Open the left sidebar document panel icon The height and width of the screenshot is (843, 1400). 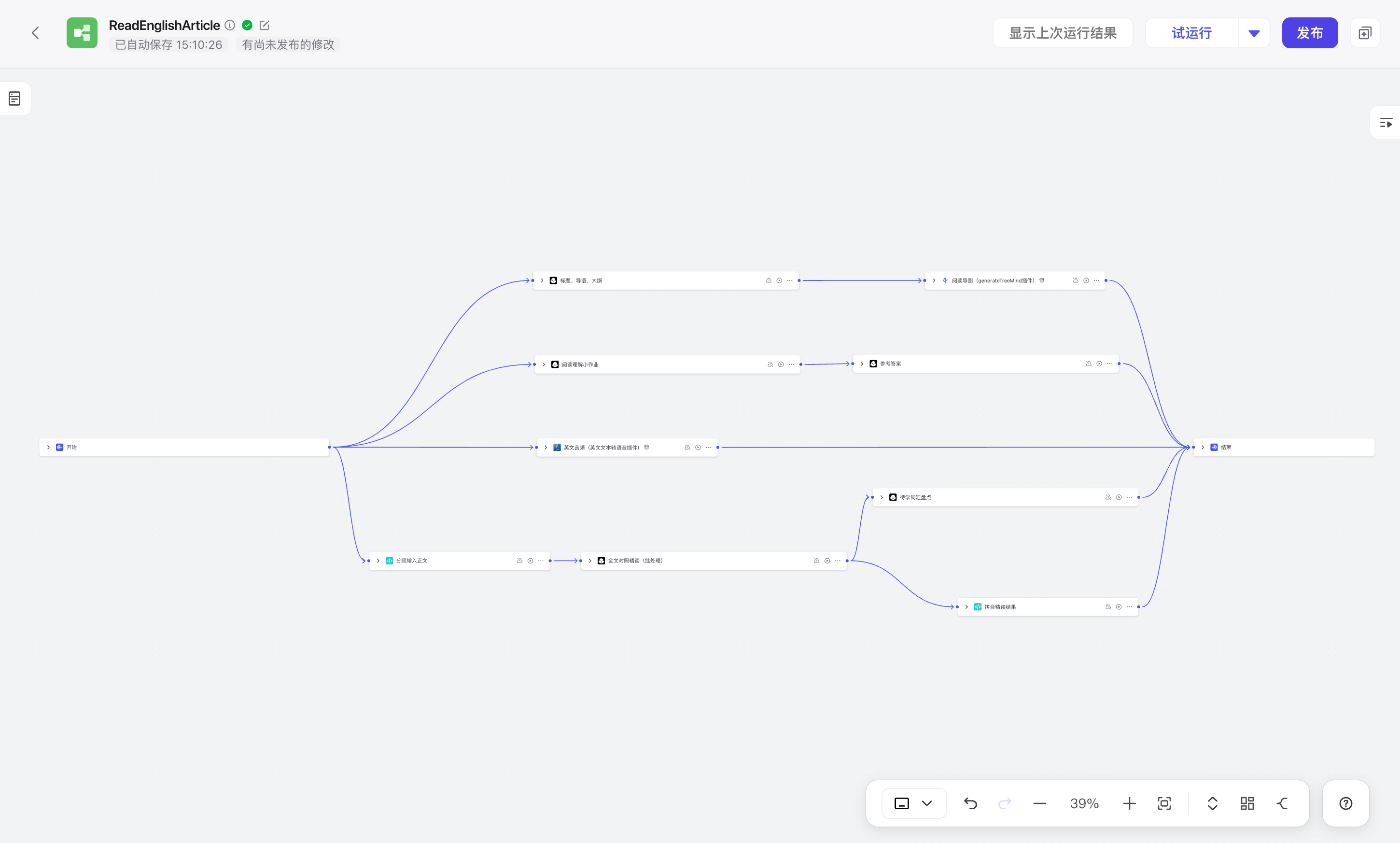[x=15, y=98]
